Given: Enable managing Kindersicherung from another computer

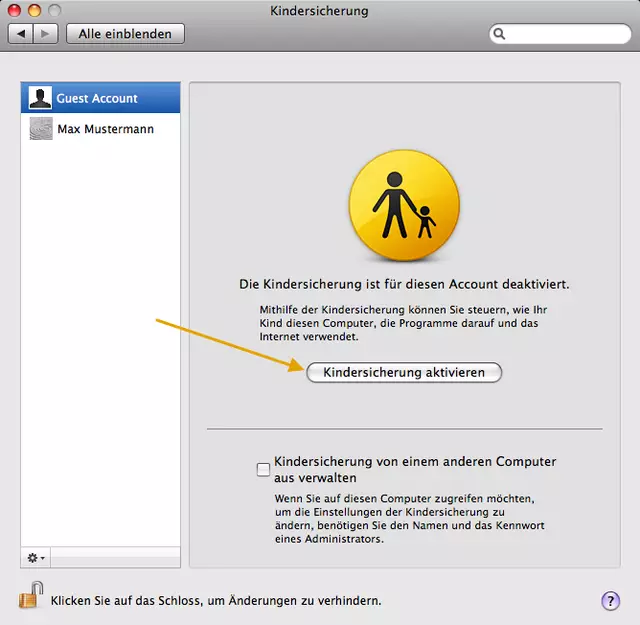Looking at the screenshot, I should click(264, 468).
